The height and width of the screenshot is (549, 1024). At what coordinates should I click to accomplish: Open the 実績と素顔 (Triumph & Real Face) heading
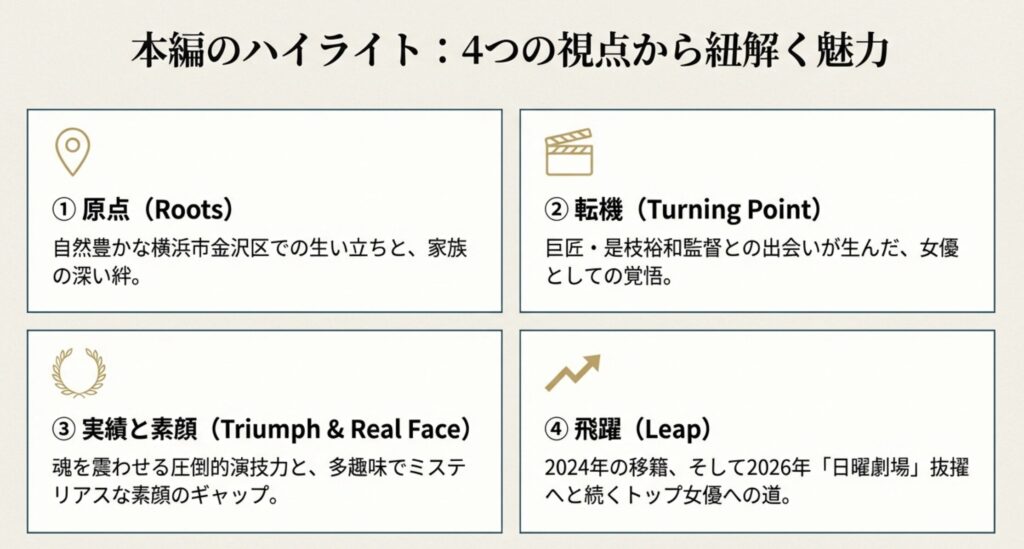coord(261,430)
